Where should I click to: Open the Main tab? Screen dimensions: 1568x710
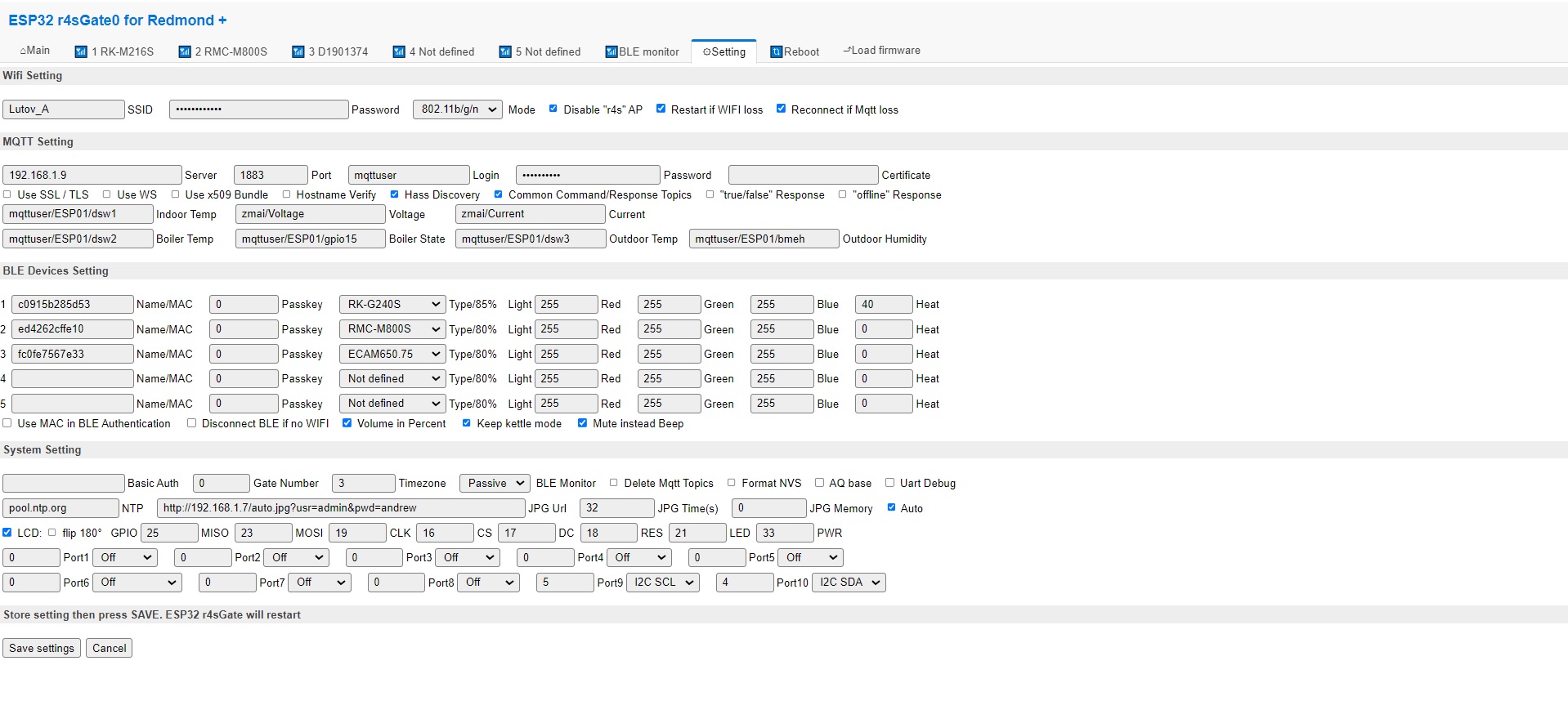[35, 51]
